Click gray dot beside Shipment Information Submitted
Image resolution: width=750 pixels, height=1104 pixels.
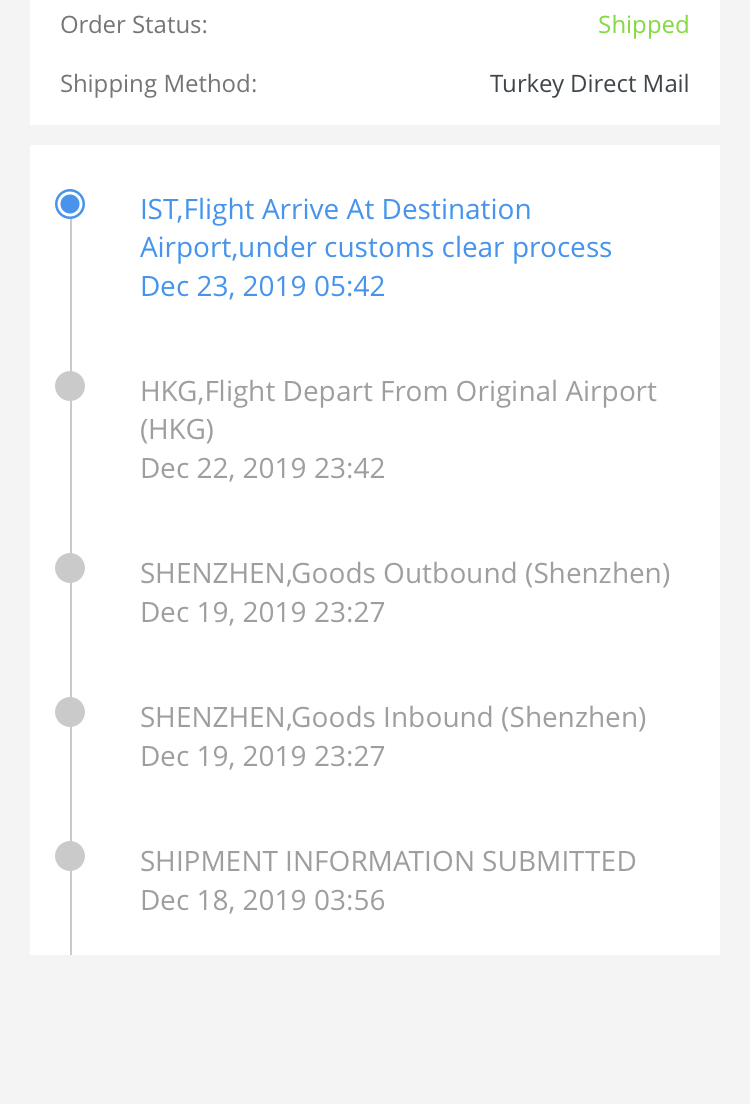click(70, 856)
